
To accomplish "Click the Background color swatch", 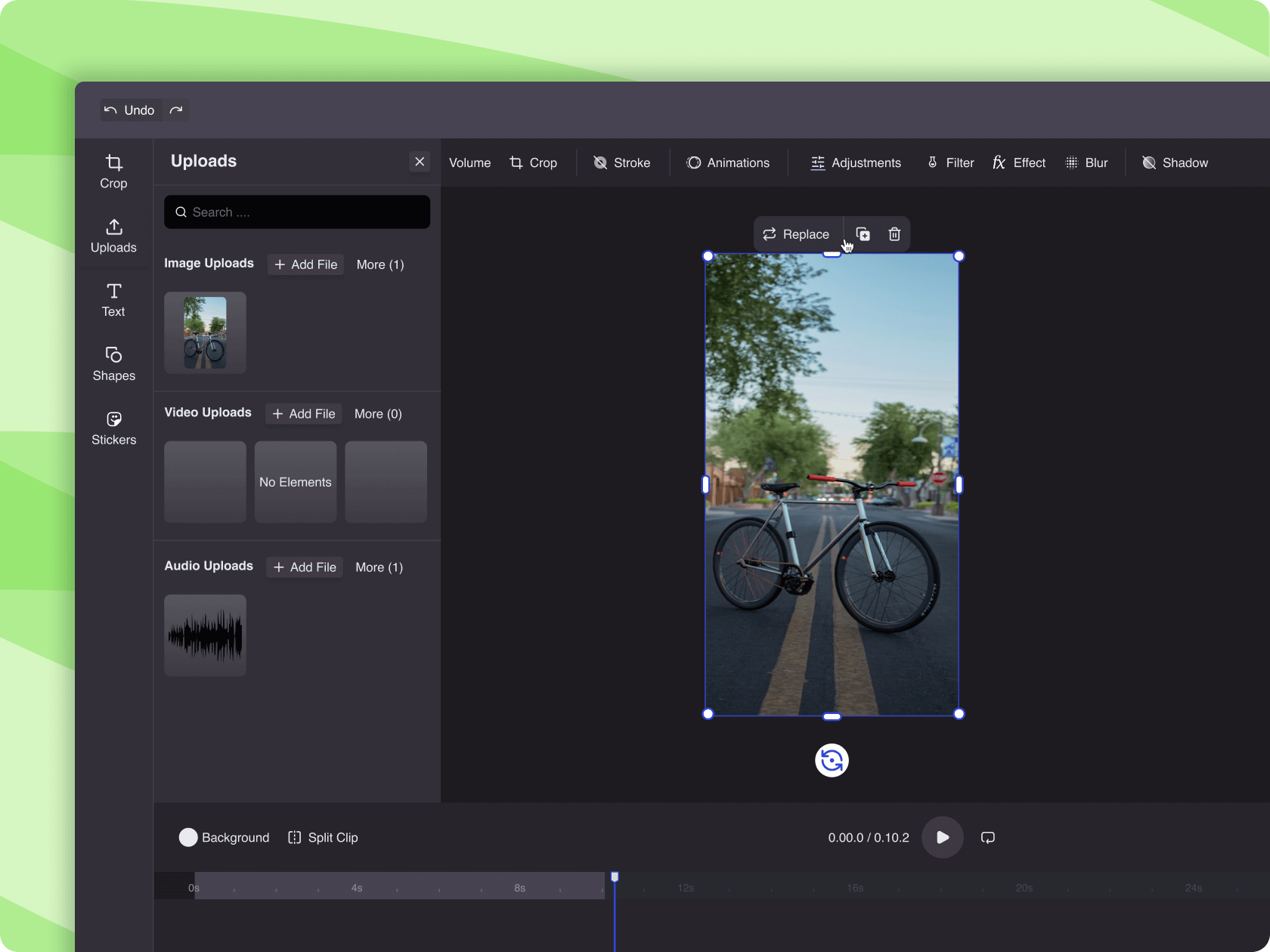I will click(x=188, y=837).
